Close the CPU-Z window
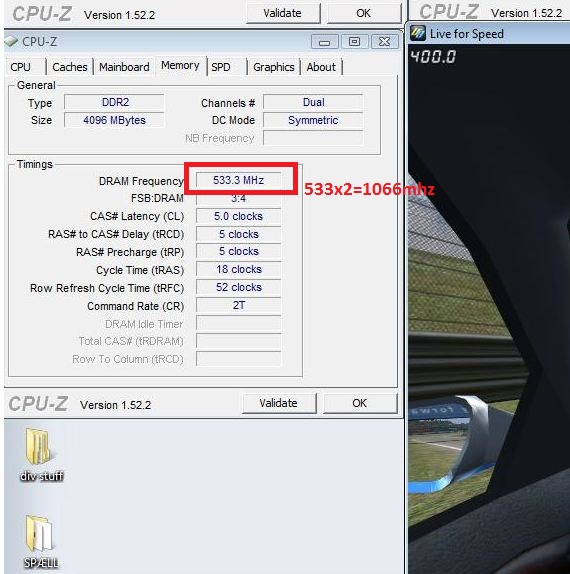This screenshot has width=570, height=574. 384,42
